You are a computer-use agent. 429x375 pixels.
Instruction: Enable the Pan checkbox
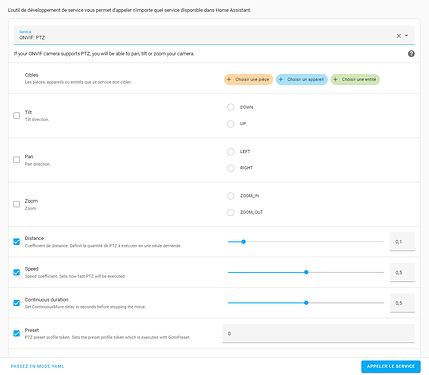16,160
